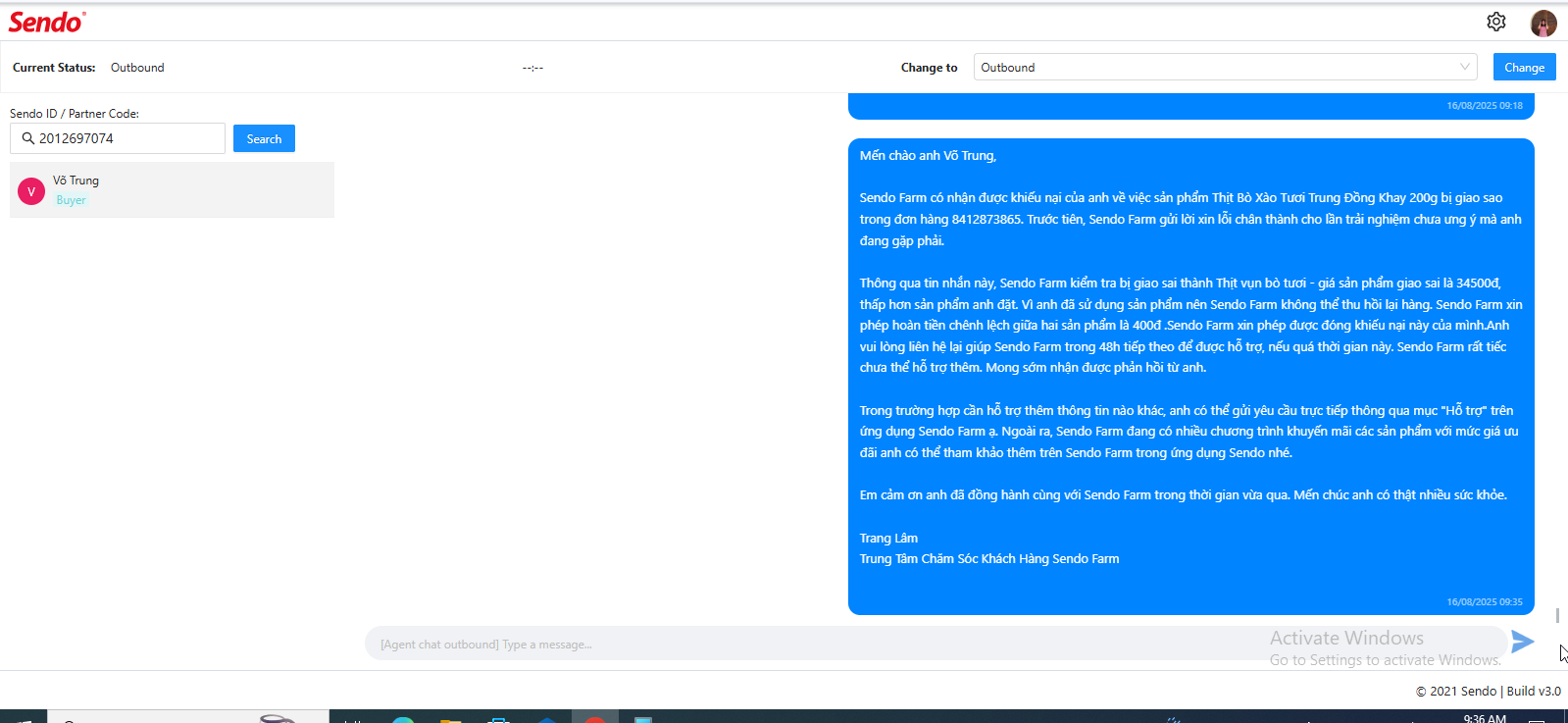The image size is (1568, 723).
Task: Click the --:-- timer text
Action: (532, 68)
